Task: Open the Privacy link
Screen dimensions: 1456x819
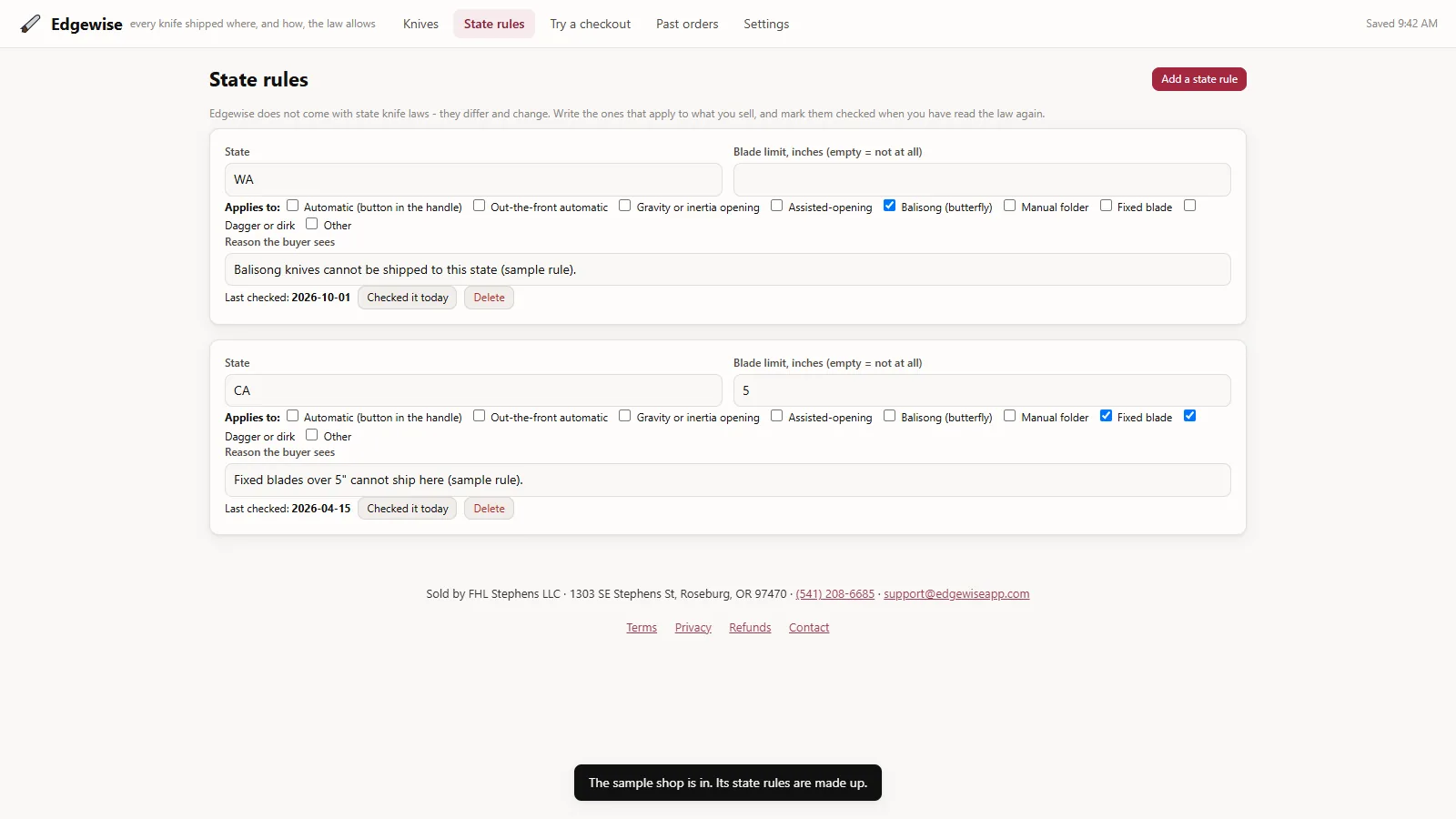Action: [693, 628]
